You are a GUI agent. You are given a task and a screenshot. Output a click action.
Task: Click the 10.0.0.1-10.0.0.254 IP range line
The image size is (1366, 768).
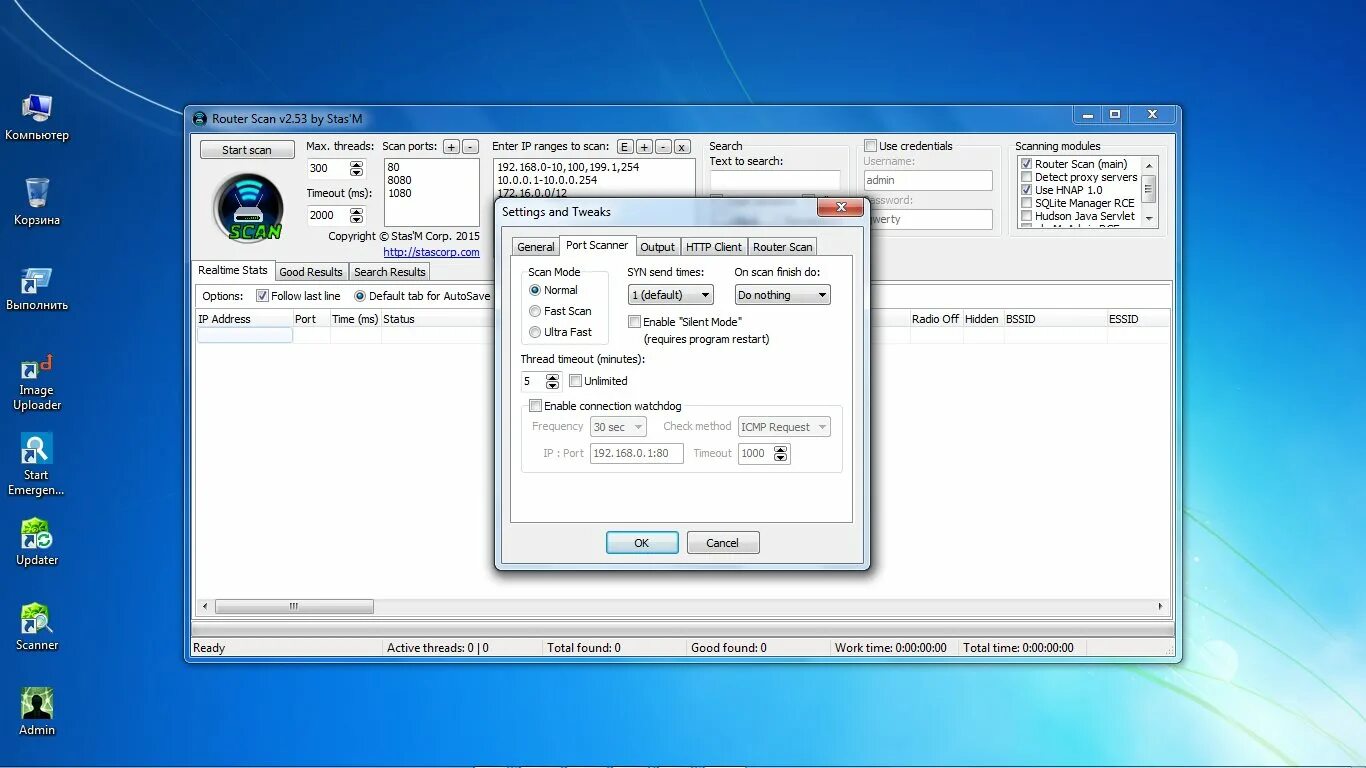[547, 180]
